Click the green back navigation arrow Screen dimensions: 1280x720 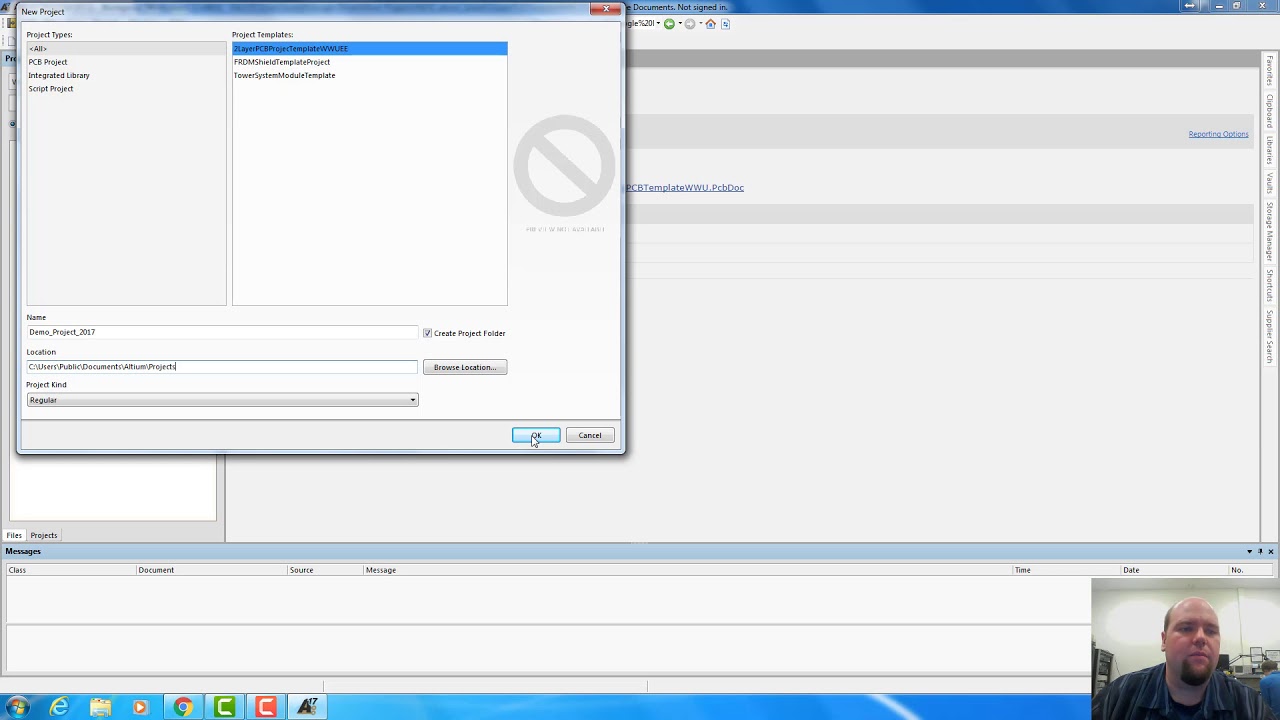pos(669,24)
